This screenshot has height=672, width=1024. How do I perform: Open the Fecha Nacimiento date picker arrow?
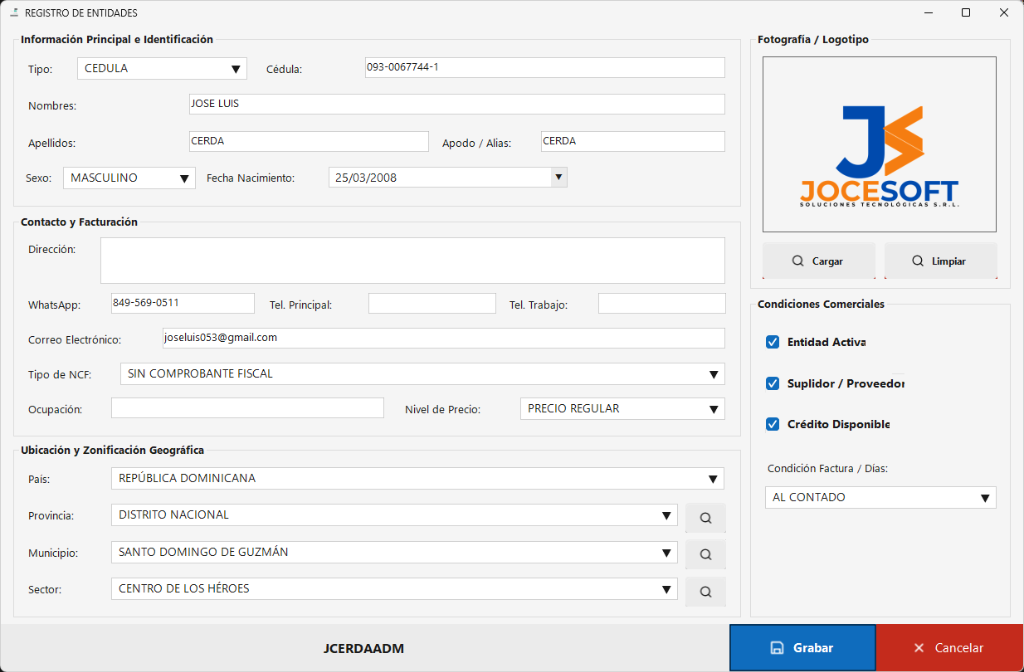[558, 177]
